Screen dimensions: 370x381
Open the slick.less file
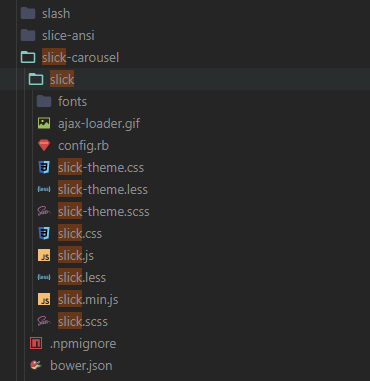coord(82,277)
